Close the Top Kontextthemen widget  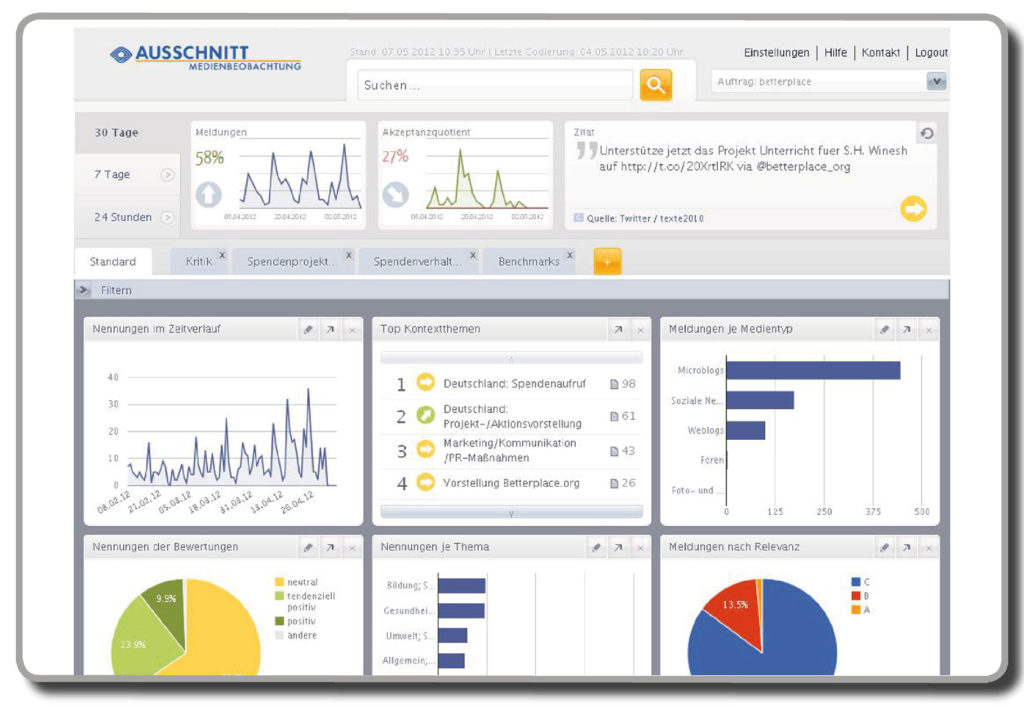(640, 330)
